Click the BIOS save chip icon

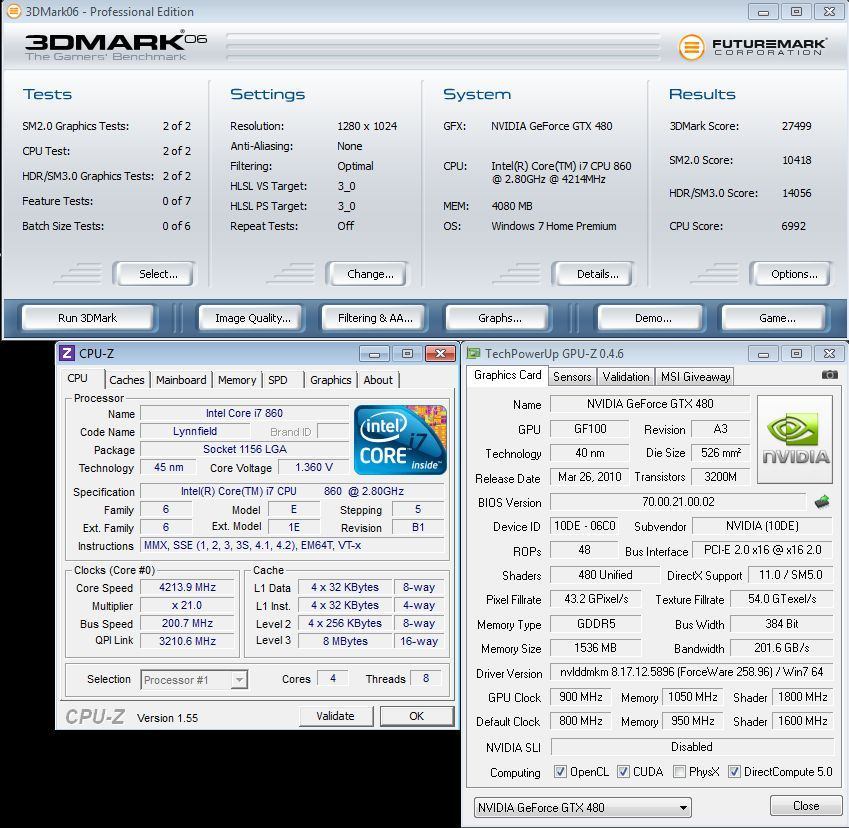click(822, 502)
